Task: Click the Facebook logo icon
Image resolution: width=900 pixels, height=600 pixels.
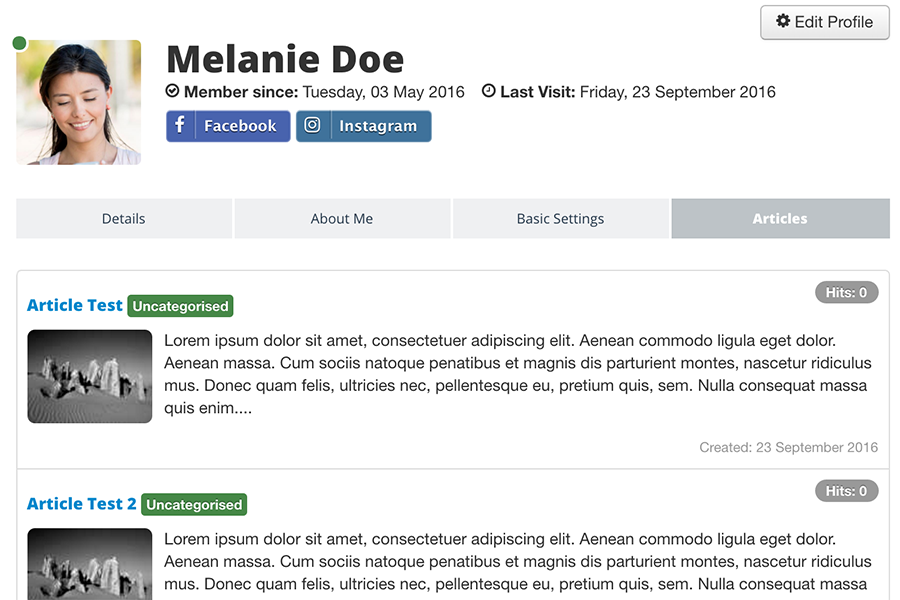Action: [180, 125]
